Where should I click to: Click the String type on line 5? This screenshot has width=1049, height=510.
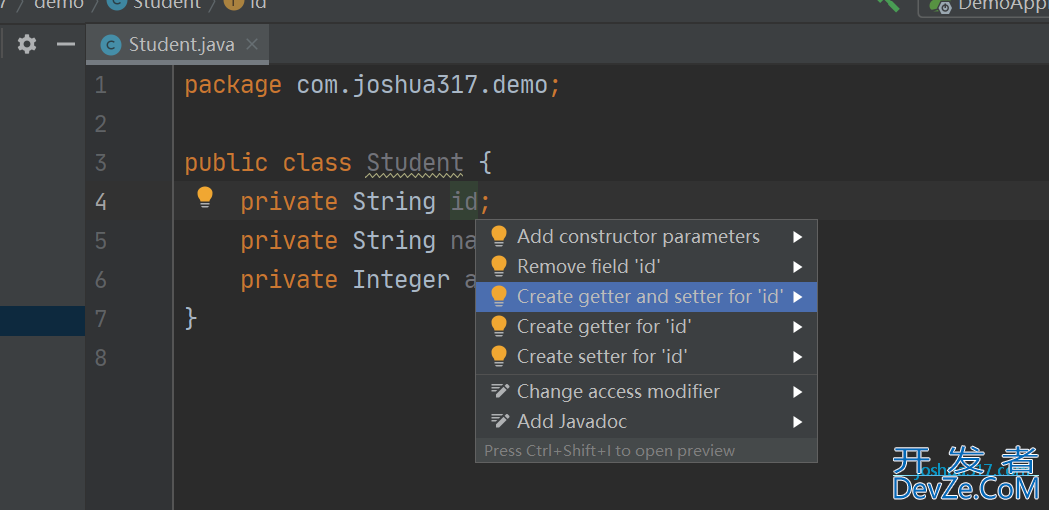coord(394,240)
